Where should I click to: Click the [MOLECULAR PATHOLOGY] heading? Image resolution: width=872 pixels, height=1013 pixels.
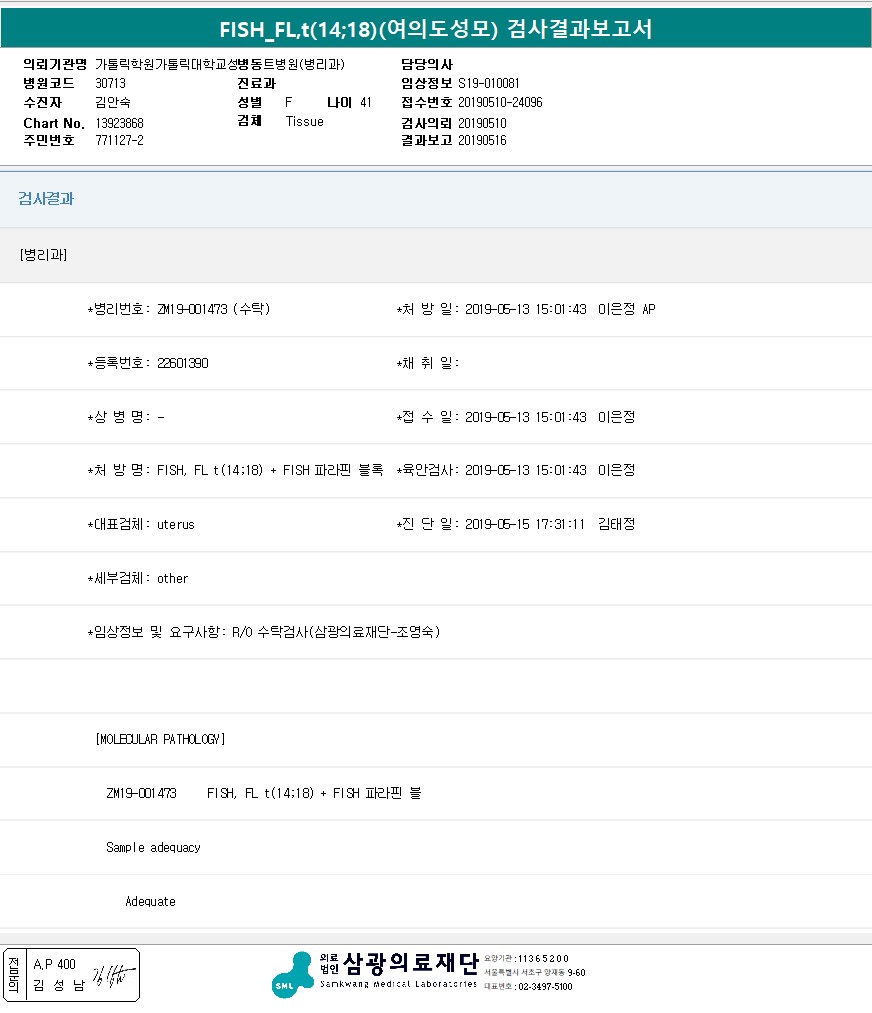[x=160, y=740]
